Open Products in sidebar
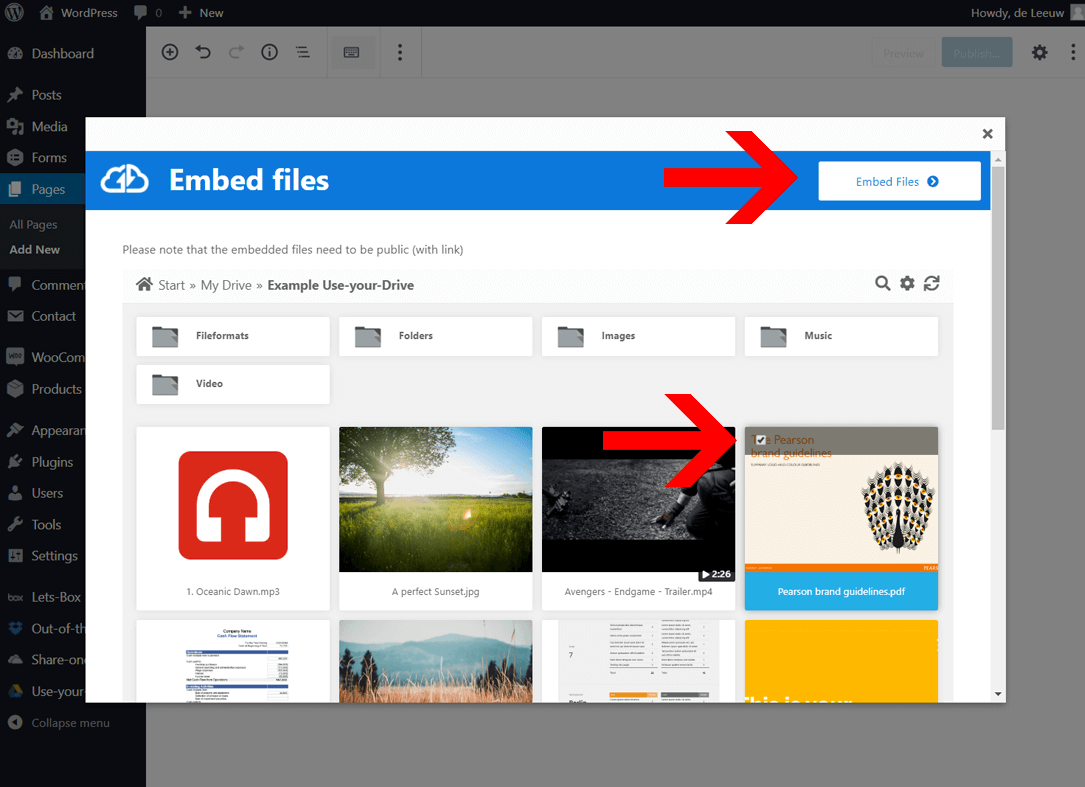Image resolution: width=1085 pixels, height=787 pixels. [x=42, y=389]
